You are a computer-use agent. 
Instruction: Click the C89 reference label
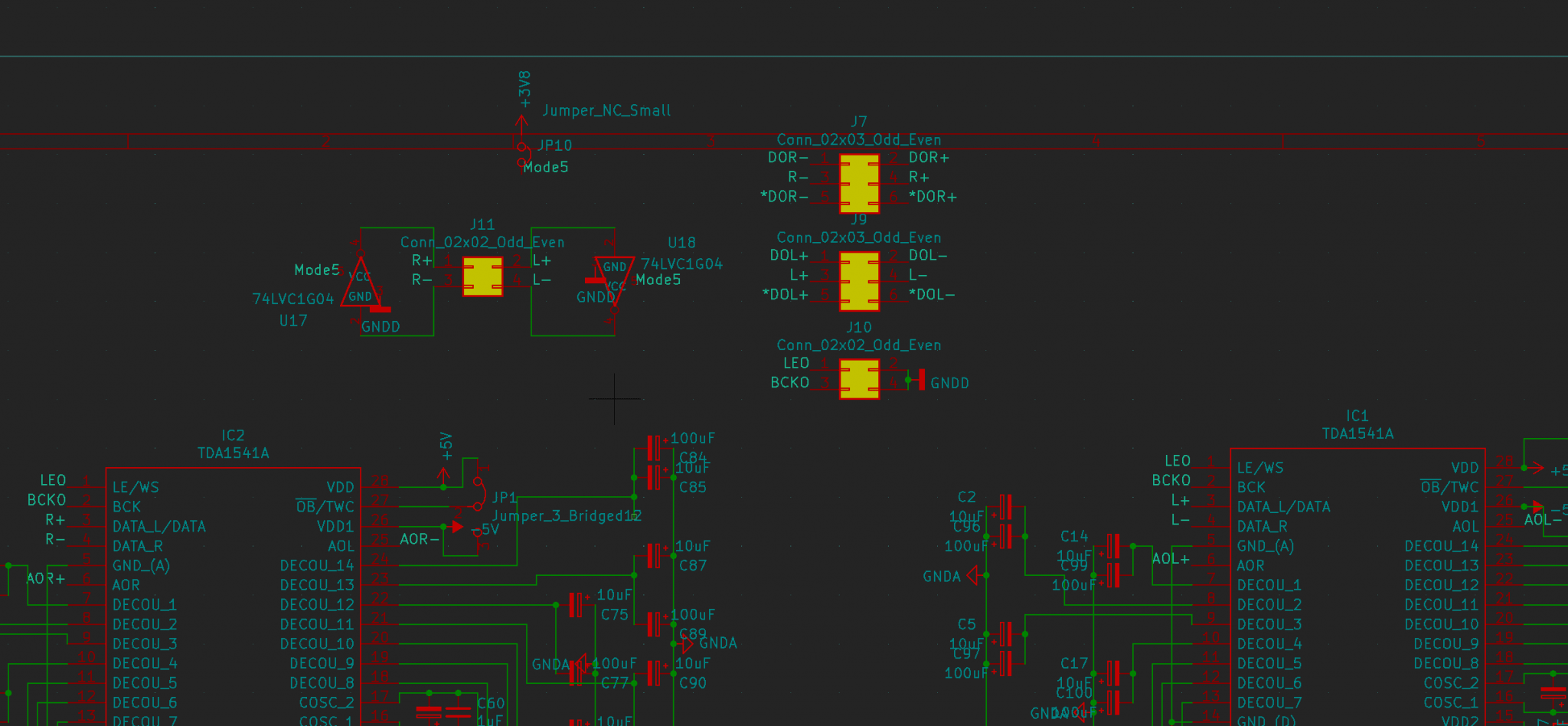(693, 634)
